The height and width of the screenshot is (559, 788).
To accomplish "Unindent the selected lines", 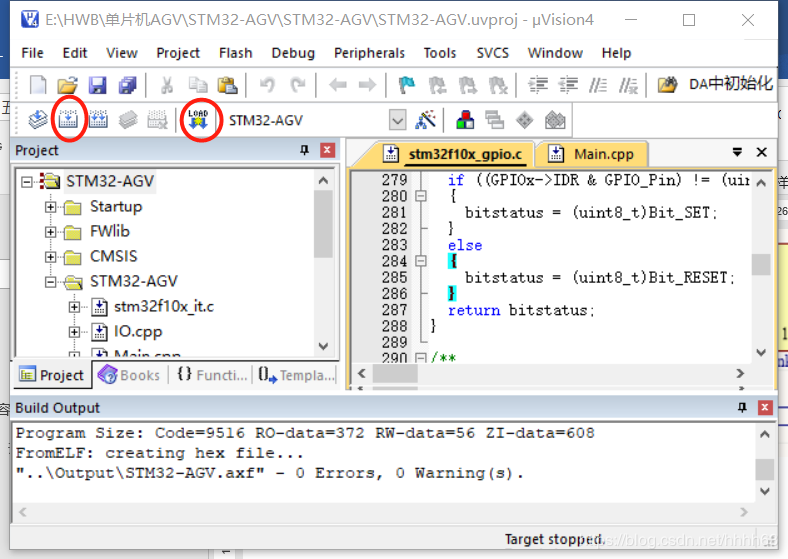I will pyautogui.click(x=568, y=84).
